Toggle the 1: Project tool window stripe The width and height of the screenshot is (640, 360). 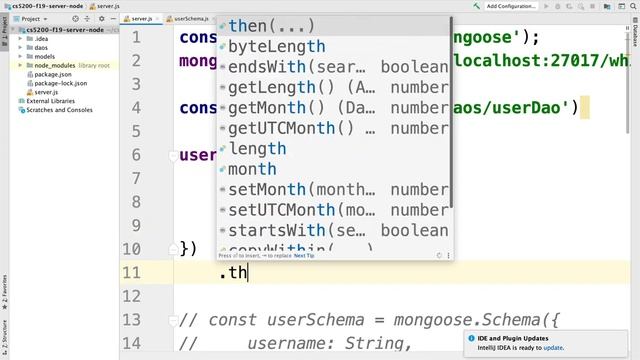(x=4, y=31)
